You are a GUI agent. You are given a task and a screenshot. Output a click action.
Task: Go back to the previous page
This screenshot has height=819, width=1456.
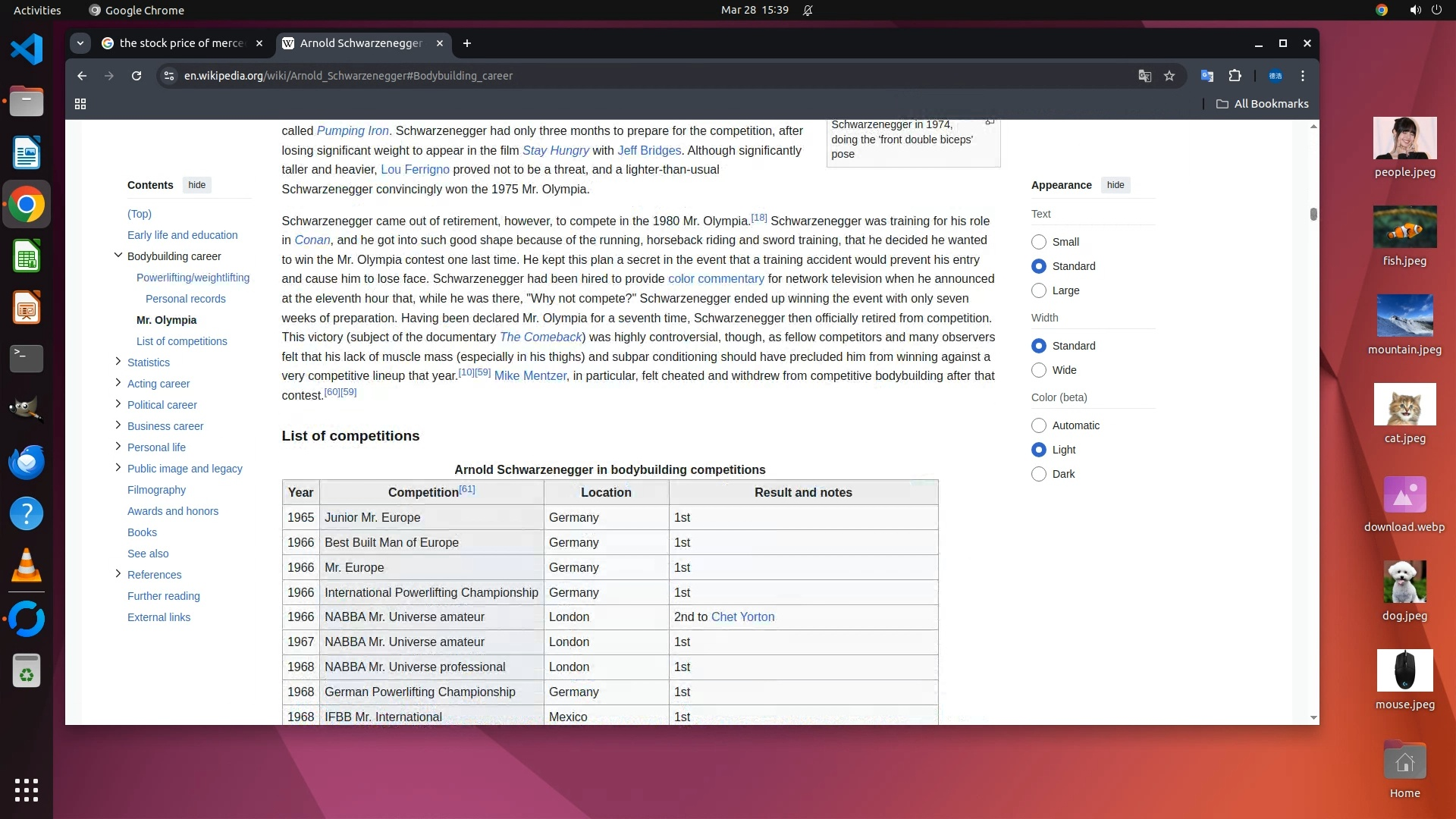click(x=82, y=76)
